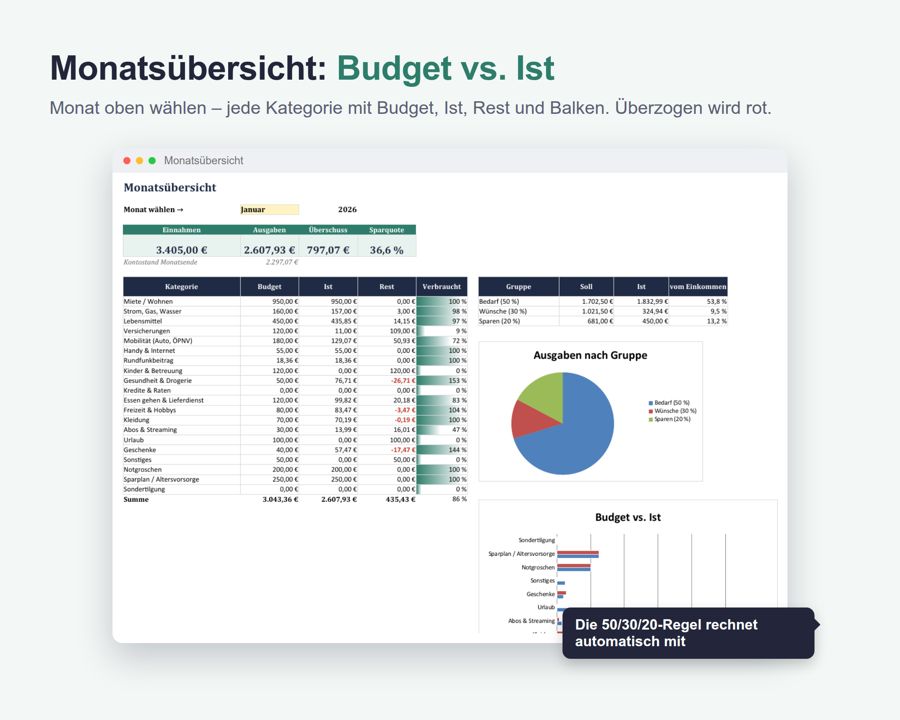
Task: Click the 'vom Einkommen' column header
Action: [698, 287]
